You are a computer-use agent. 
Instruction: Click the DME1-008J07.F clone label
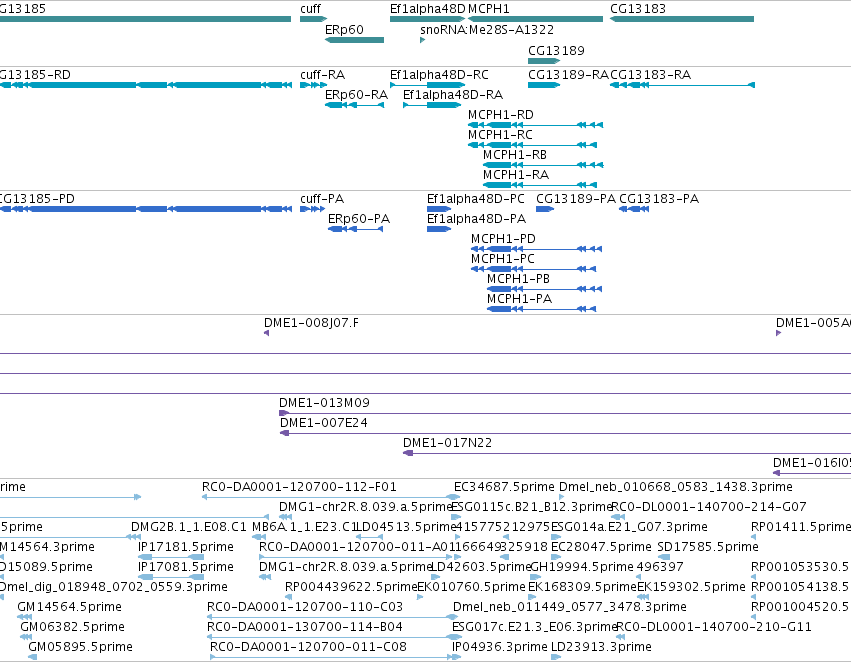[x=311, y=323]
